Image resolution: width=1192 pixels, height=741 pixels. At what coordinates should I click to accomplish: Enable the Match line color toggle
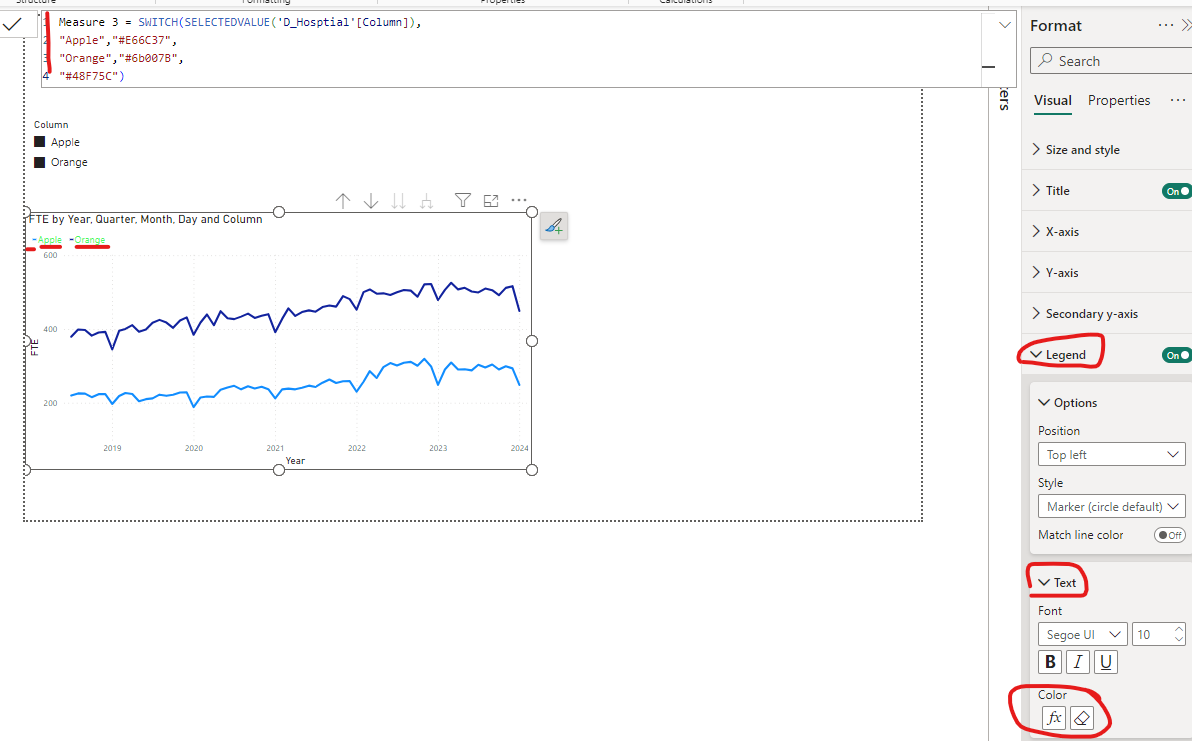click(1169, 535)
